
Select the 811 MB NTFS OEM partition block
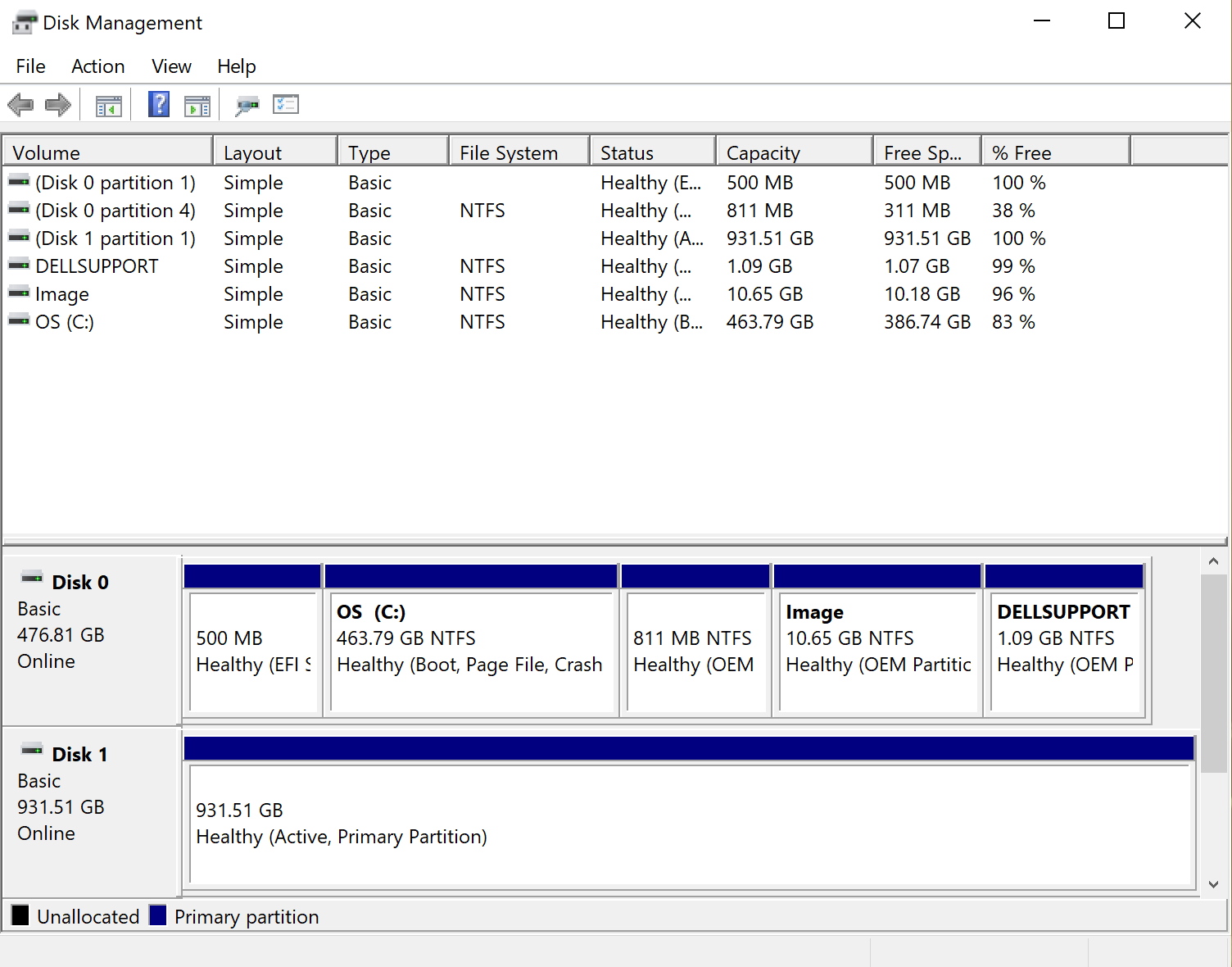[695, 641]
